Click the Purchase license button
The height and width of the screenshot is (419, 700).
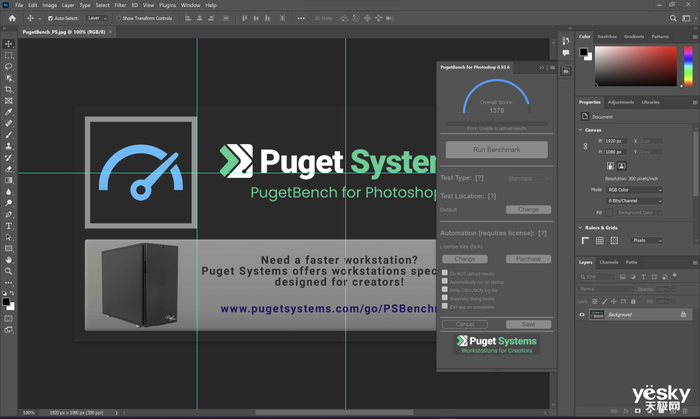528,259
